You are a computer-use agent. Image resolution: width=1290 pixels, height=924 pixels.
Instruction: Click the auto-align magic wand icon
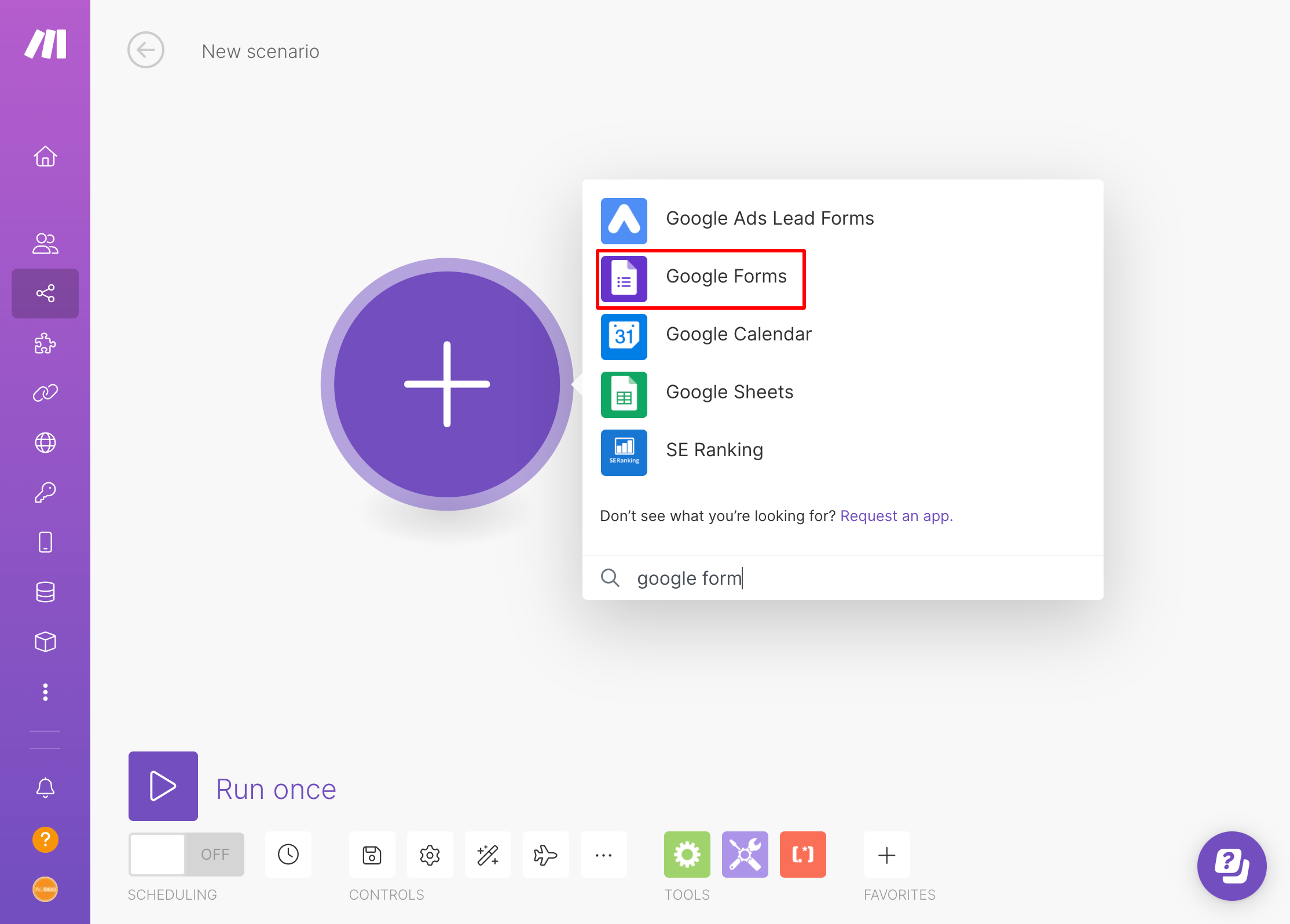(x=488, y=855)
